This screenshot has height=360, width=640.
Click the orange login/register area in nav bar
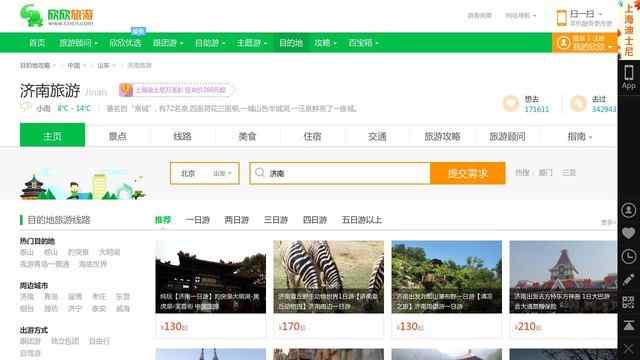(x=584, y=43)
